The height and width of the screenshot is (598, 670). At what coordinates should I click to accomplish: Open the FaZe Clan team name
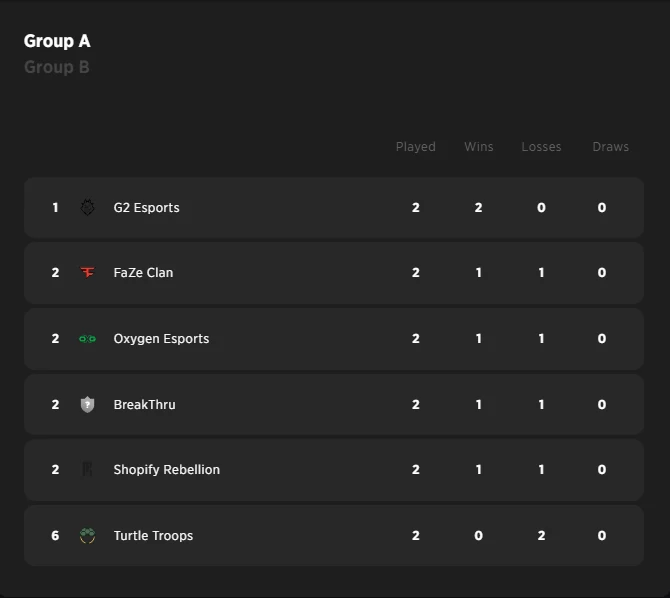143,273
